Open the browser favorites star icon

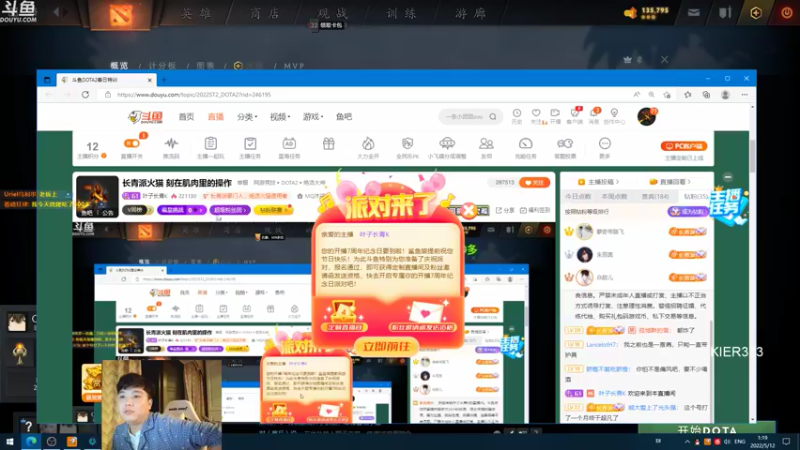point(688,94)
